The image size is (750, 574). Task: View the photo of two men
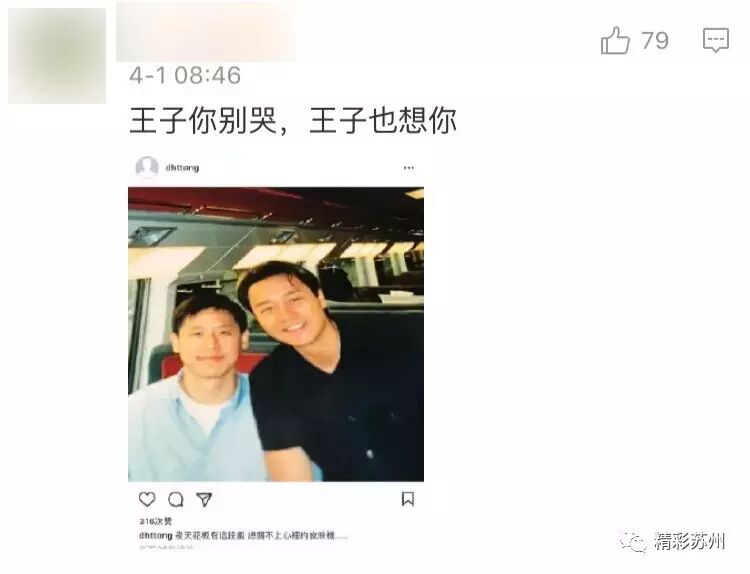pyautogui.click(x=276, y=334)
